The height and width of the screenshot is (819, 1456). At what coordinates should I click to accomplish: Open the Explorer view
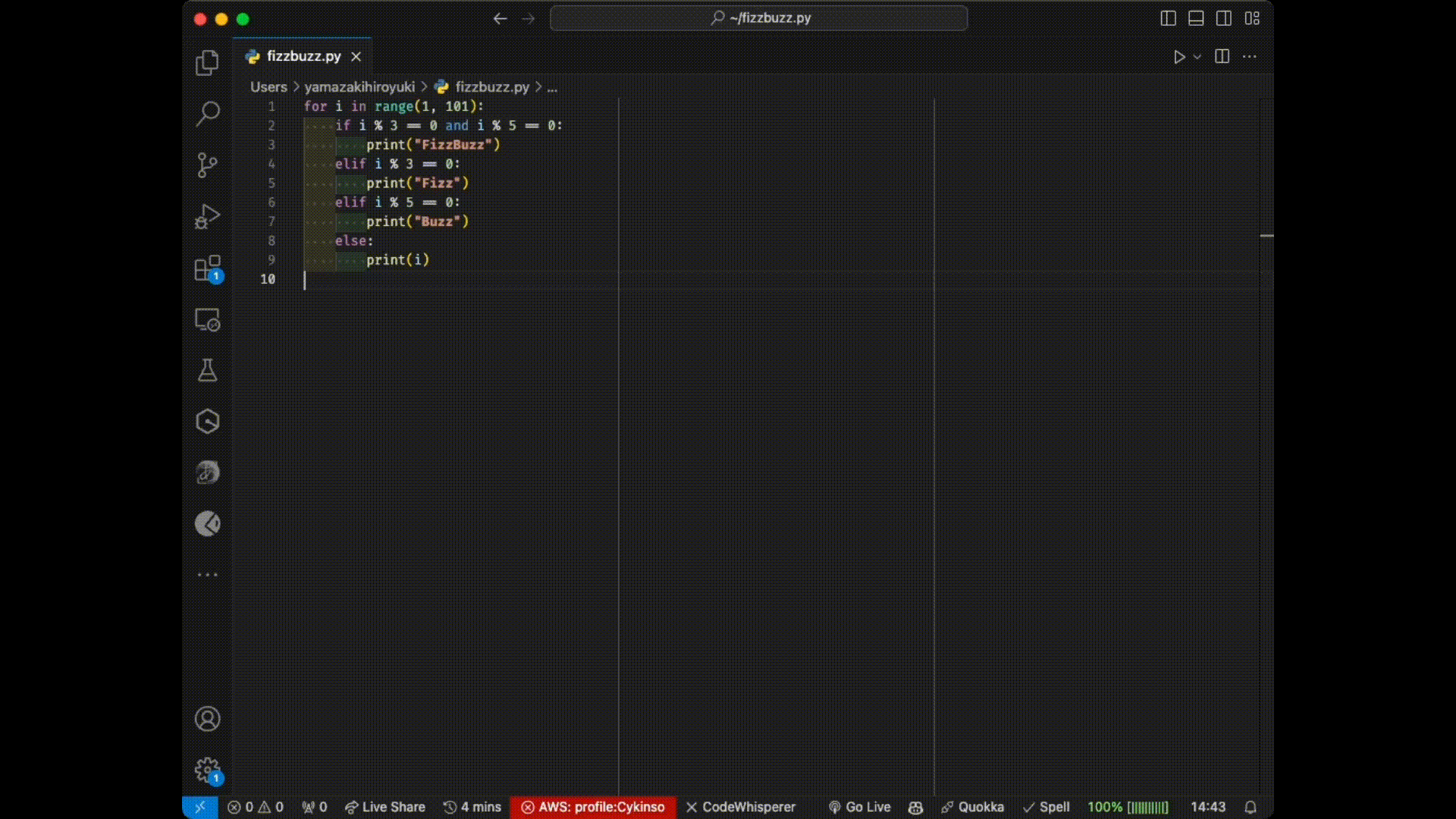click(207, 62)
